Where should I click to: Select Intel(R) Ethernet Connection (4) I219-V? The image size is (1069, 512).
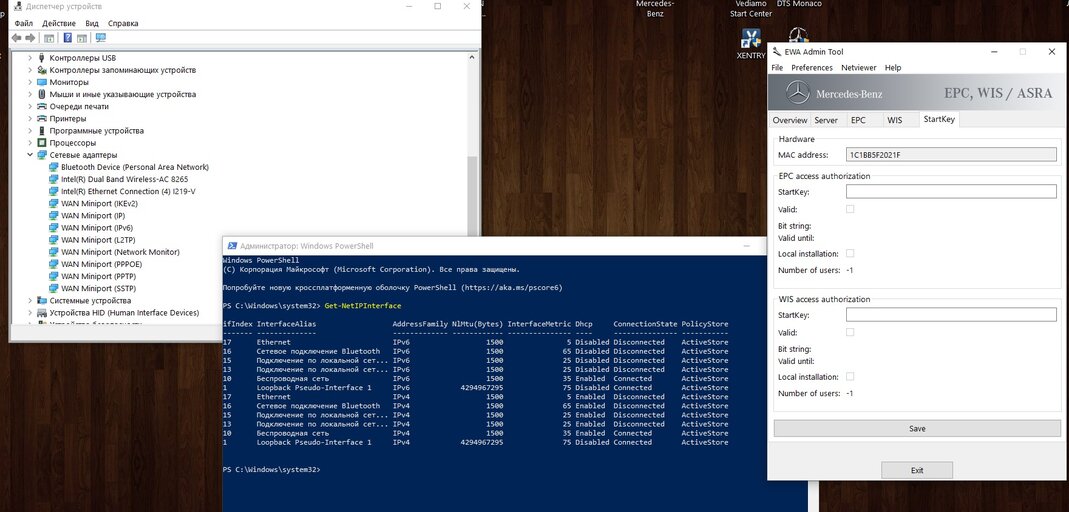(x=128, y=192)
